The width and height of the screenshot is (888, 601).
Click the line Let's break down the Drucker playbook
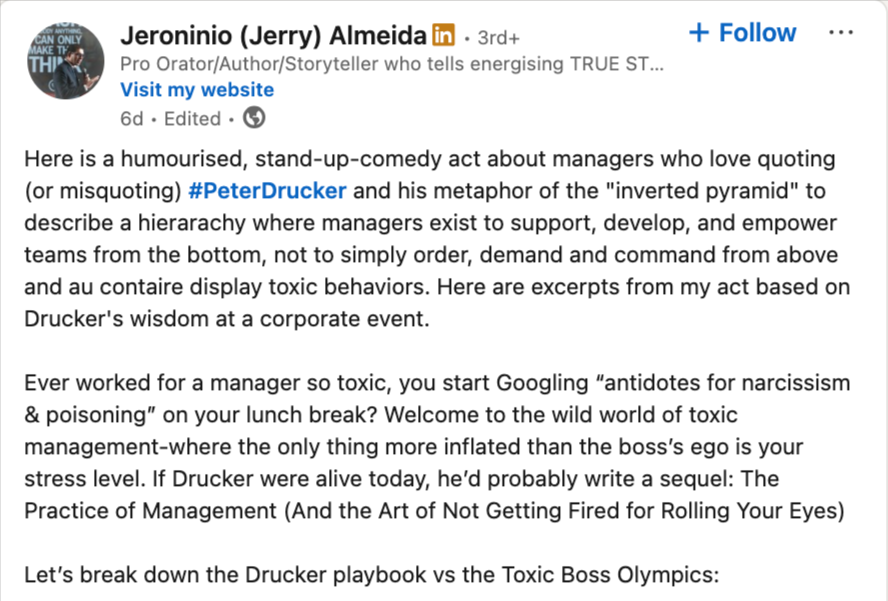(372, 575)
